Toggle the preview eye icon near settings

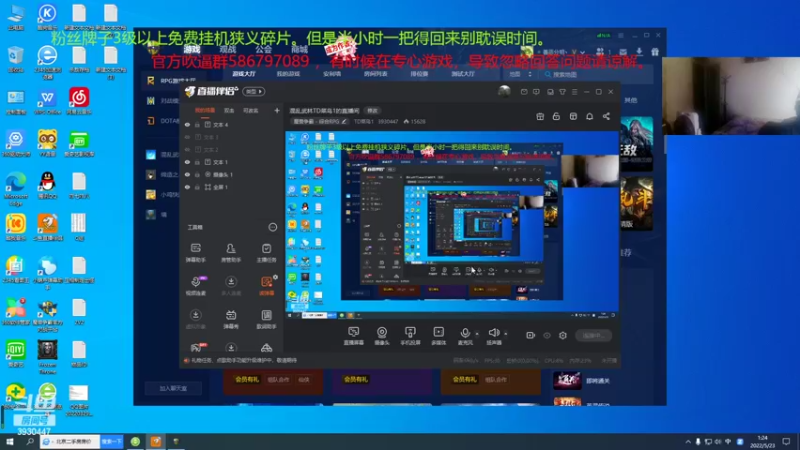click(547, 335)
